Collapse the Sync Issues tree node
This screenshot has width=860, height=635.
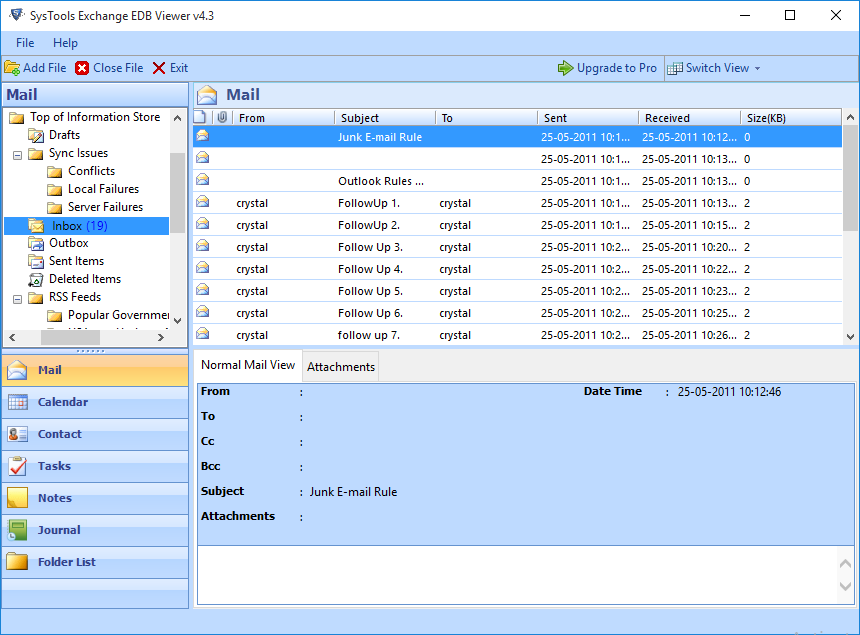(18, 155)
